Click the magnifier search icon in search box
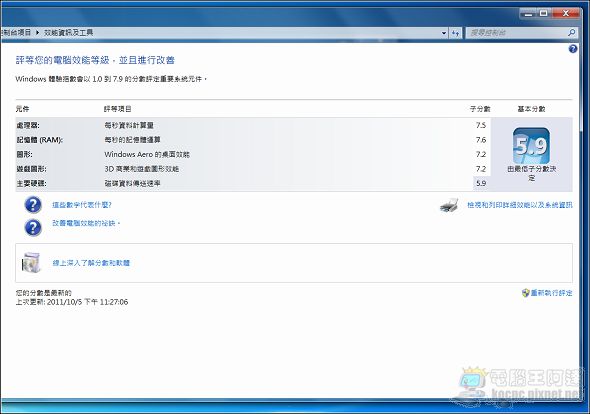The image size is (590, 414). [572, 33]
